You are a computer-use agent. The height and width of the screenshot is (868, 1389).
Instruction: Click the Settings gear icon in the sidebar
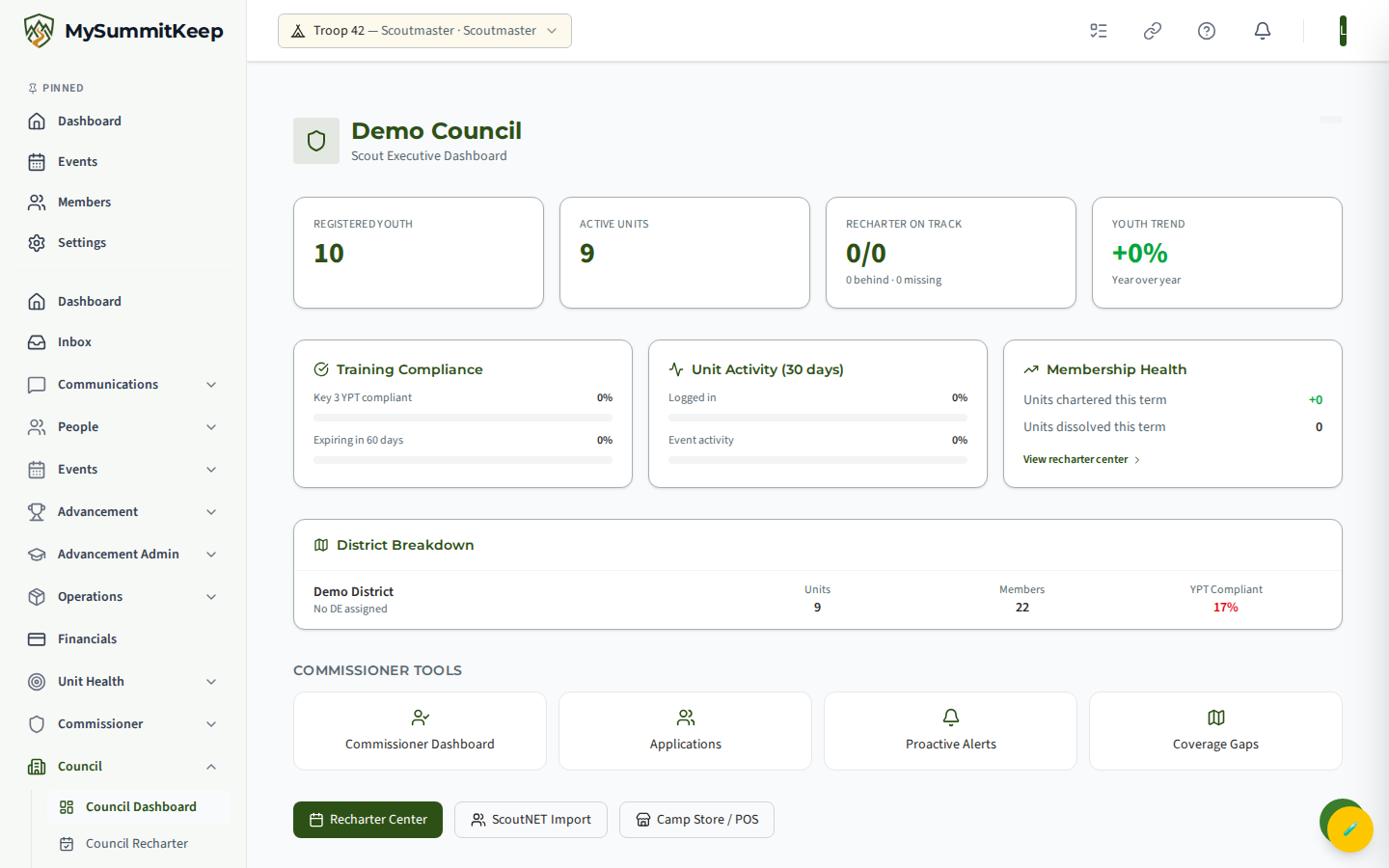point(37,243)
